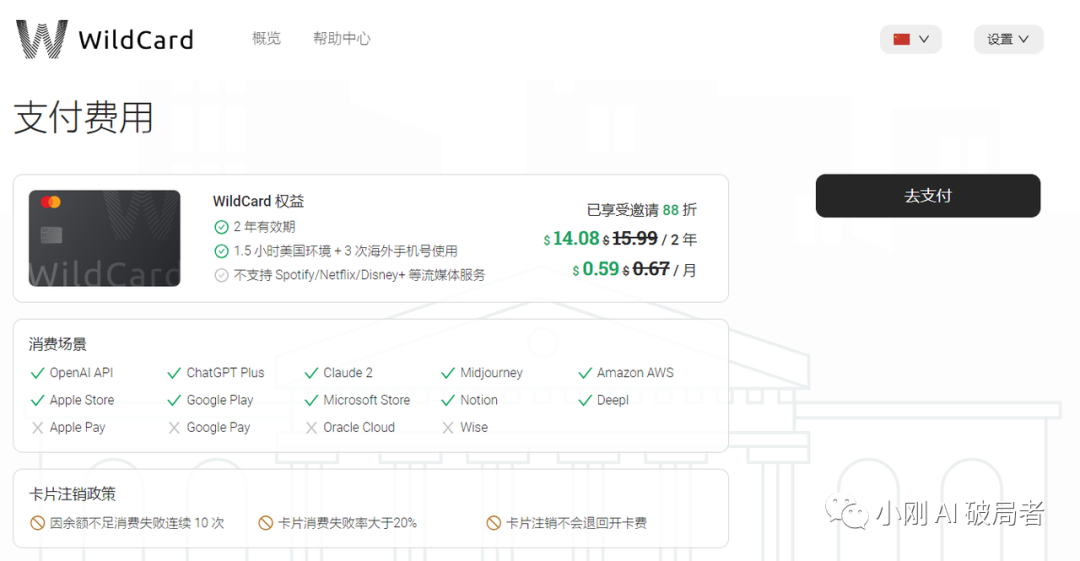Go to 帮助中心 in the top nav
This screenshot has height=561, width=1080.
341,39
